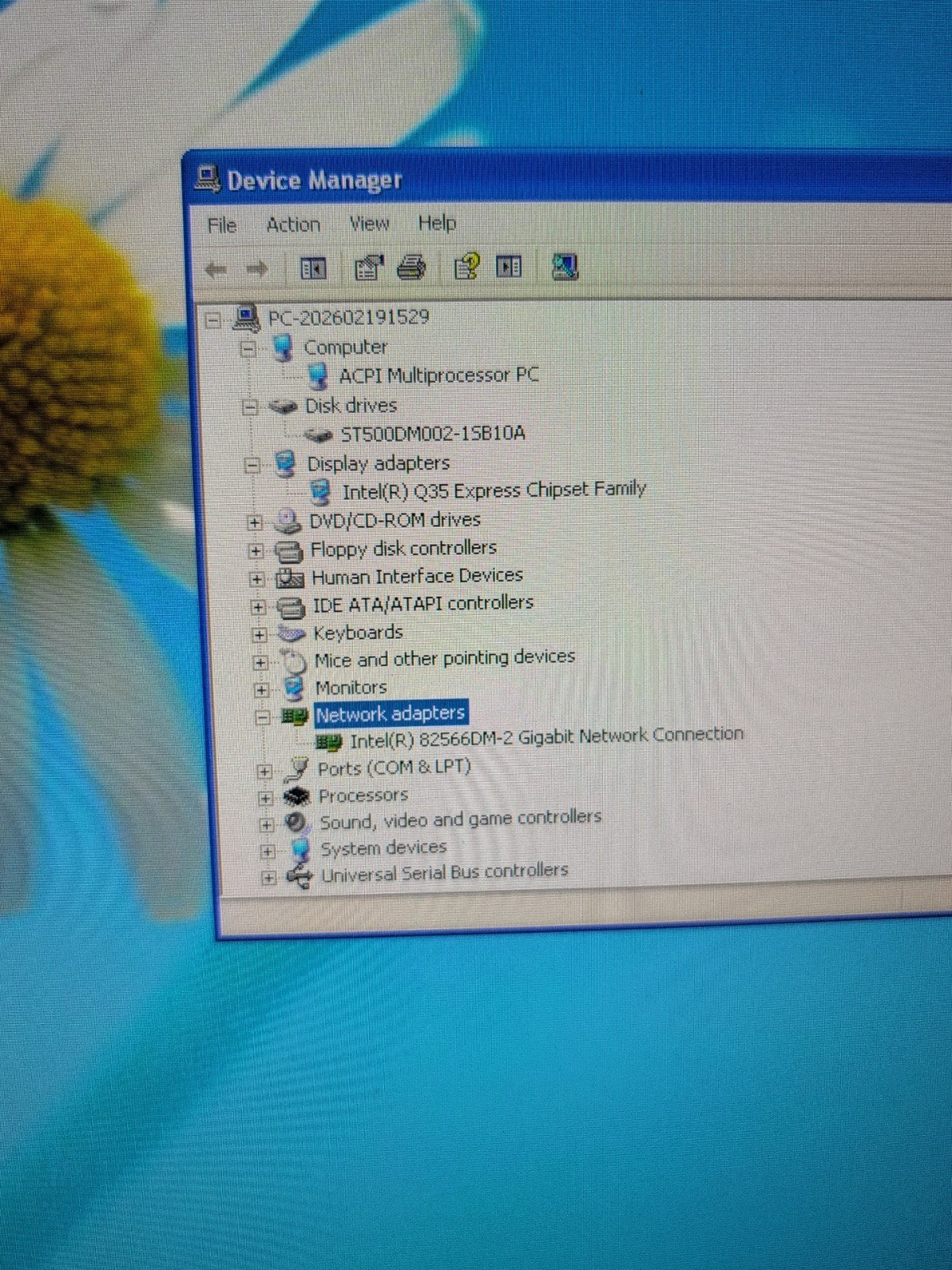The height and width of the screenshot is (1270, 952).
Task: Expand the System devices category
Action: coord(267,852)
